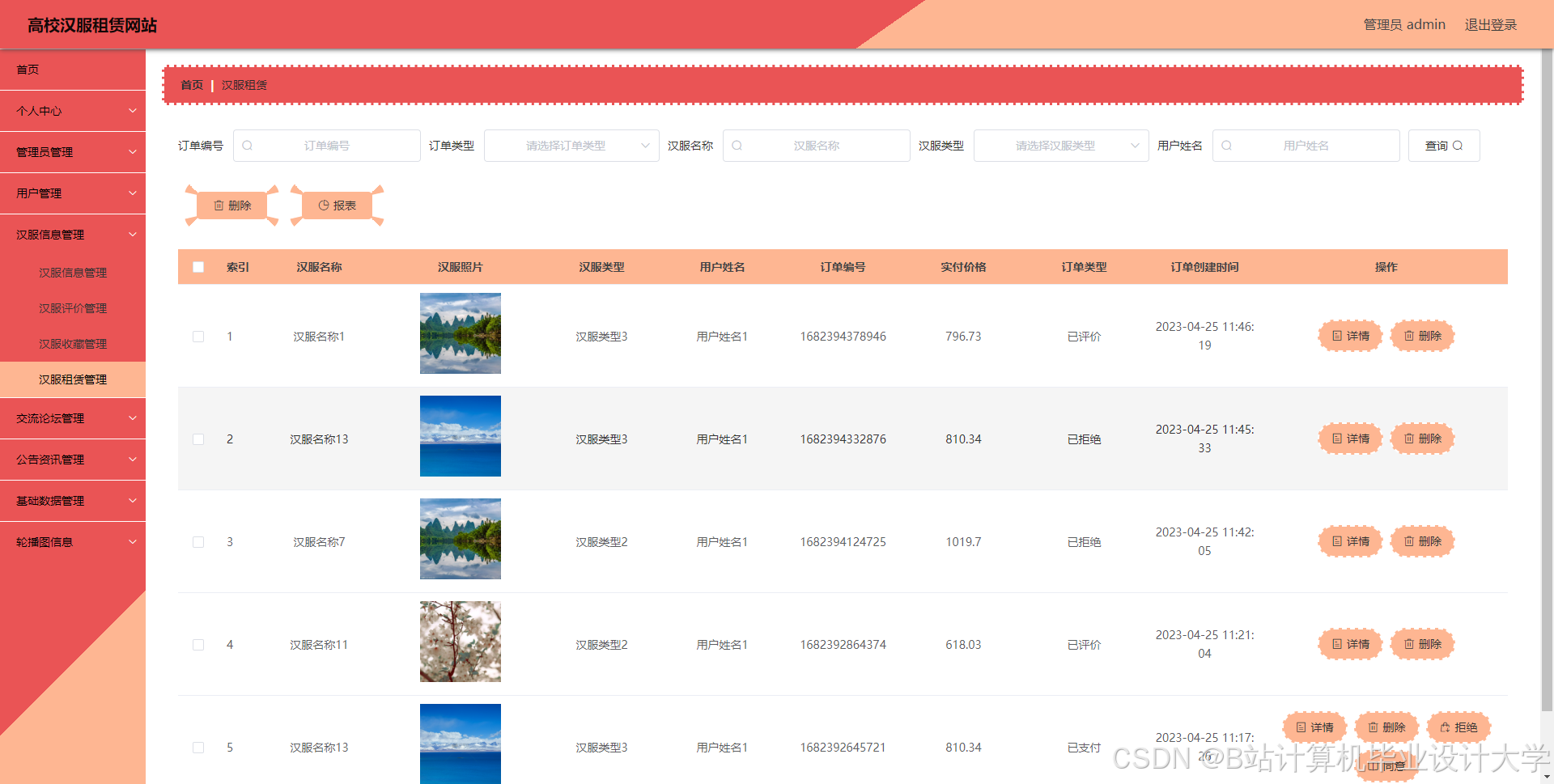Open the 汉服照片 thumbnail for order 1682392645721

[461, 744]
